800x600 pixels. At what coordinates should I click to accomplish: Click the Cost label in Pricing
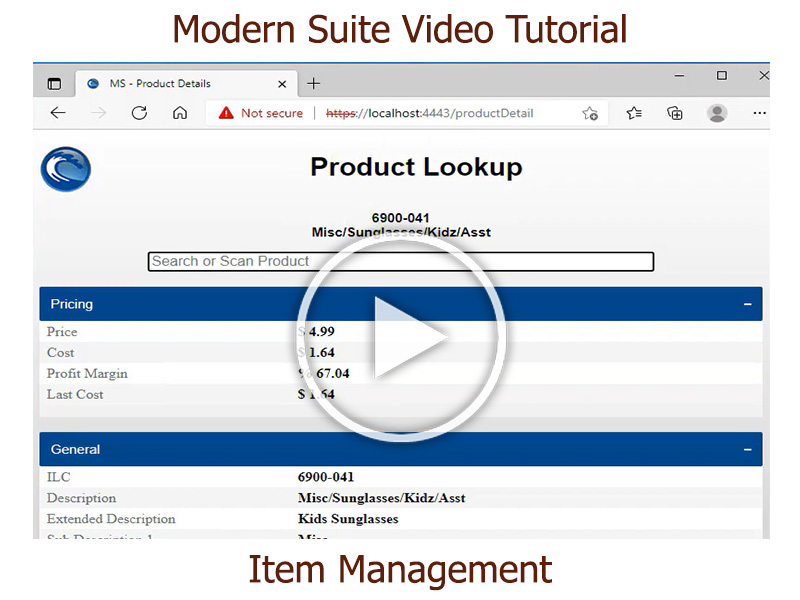click(x=61, y=353)
